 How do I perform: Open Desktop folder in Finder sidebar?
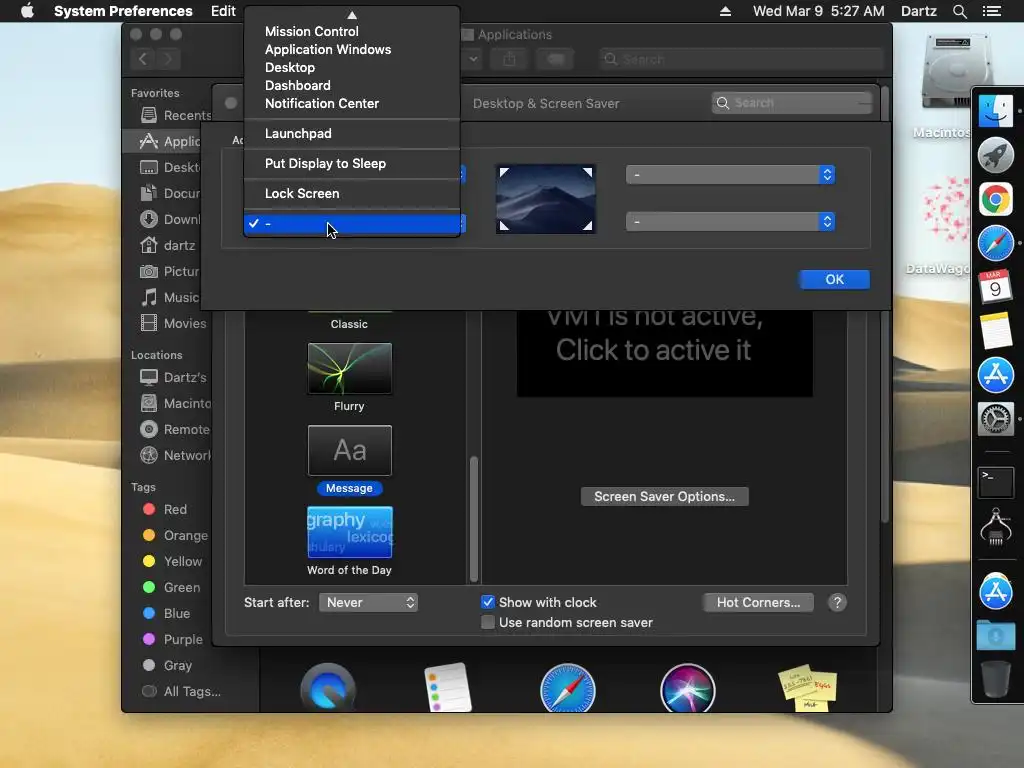[x=171, y=167]
